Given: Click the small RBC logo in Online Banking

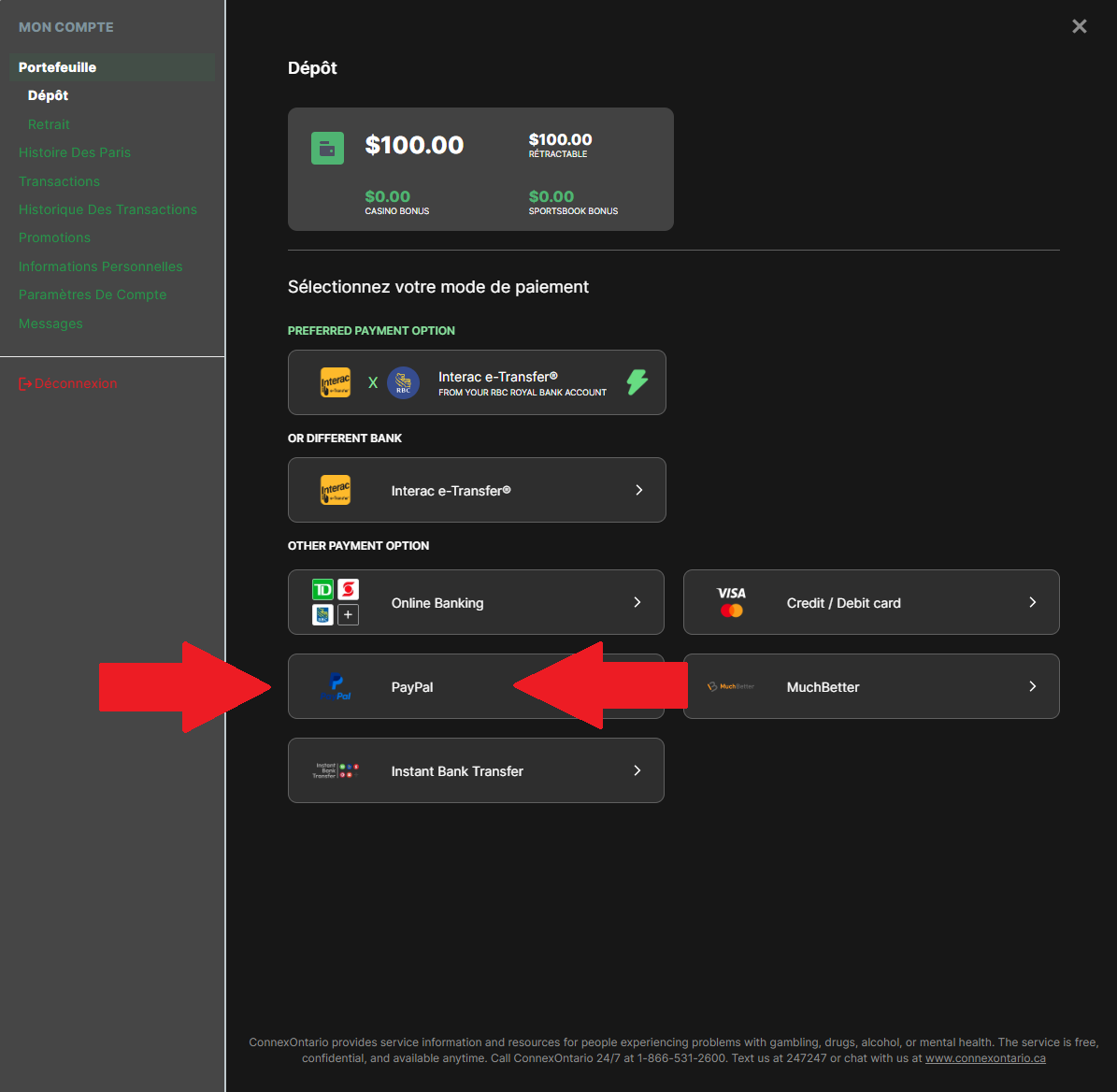Looking at the screenshot, I should click(322, 615).
